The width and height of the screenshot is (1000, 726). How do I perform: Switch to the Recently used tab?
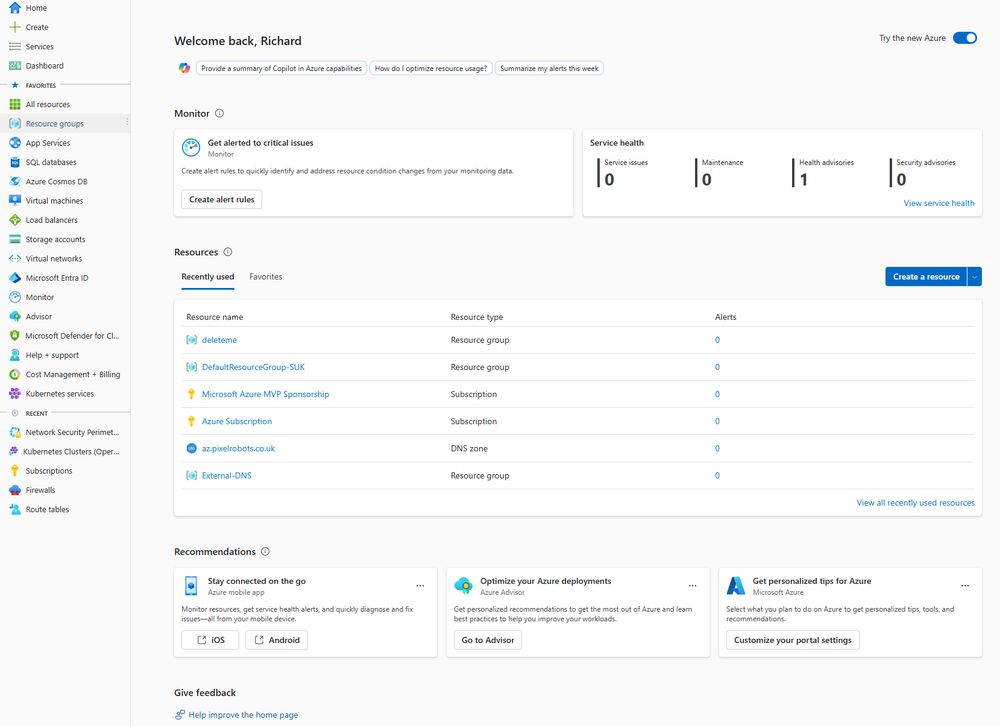coord(208,277)
